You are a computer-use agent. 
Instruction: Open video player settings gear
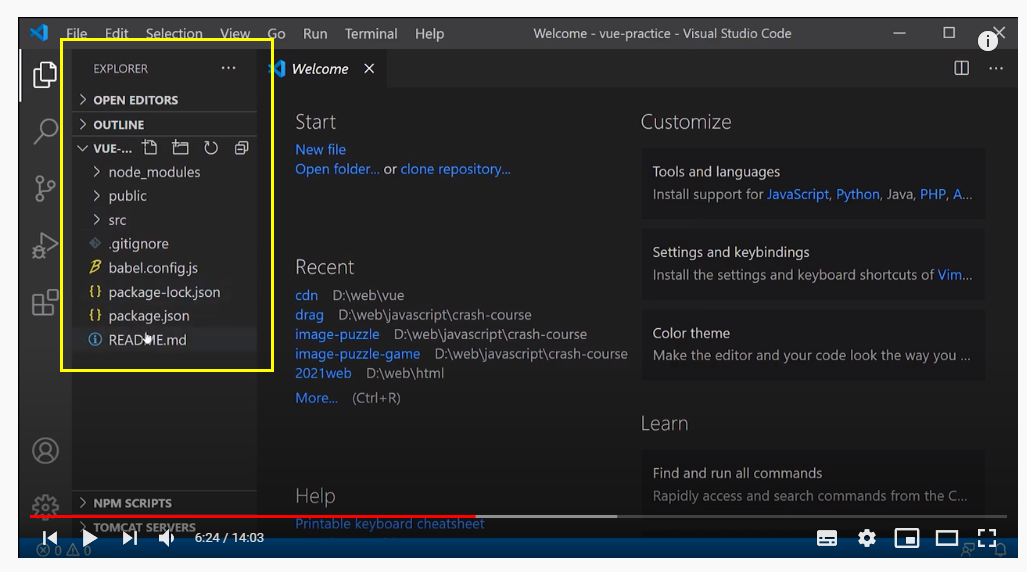[867, 539]
